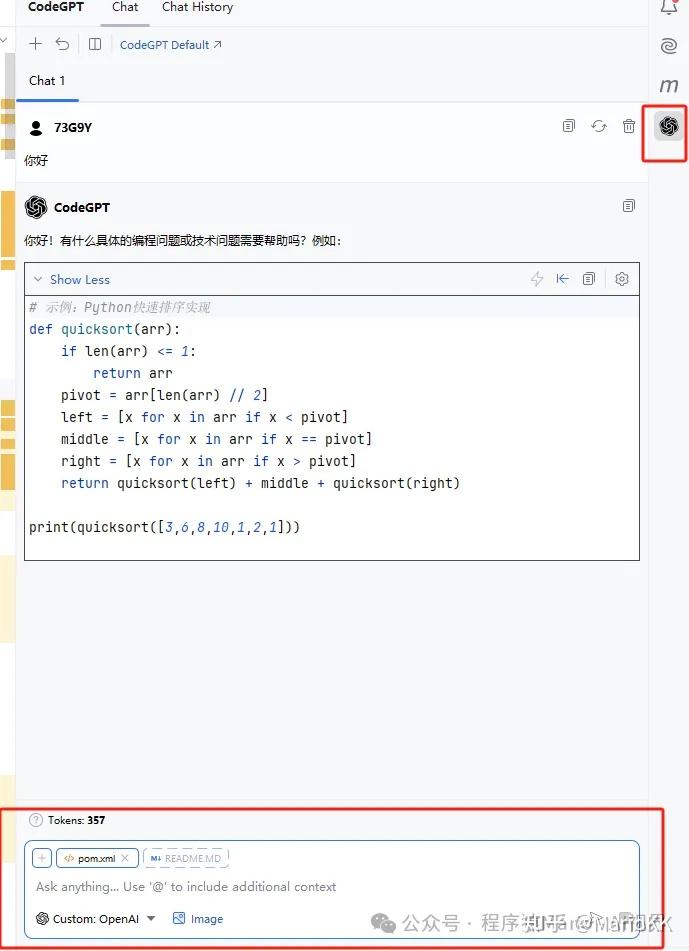Click the CodeGPT avatar logo

[36, 207]
